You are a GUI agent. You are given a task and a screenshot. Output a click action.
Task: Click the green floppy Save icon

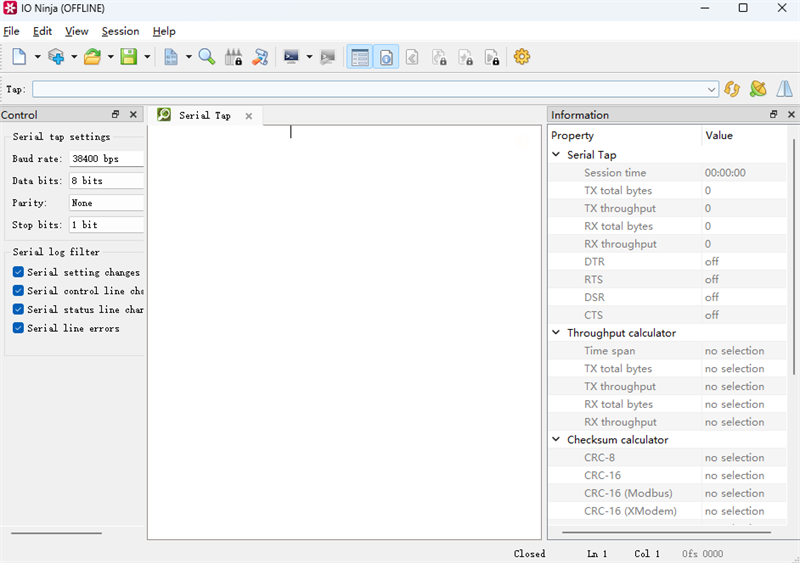pyautogui.click(x=129, y=57)
